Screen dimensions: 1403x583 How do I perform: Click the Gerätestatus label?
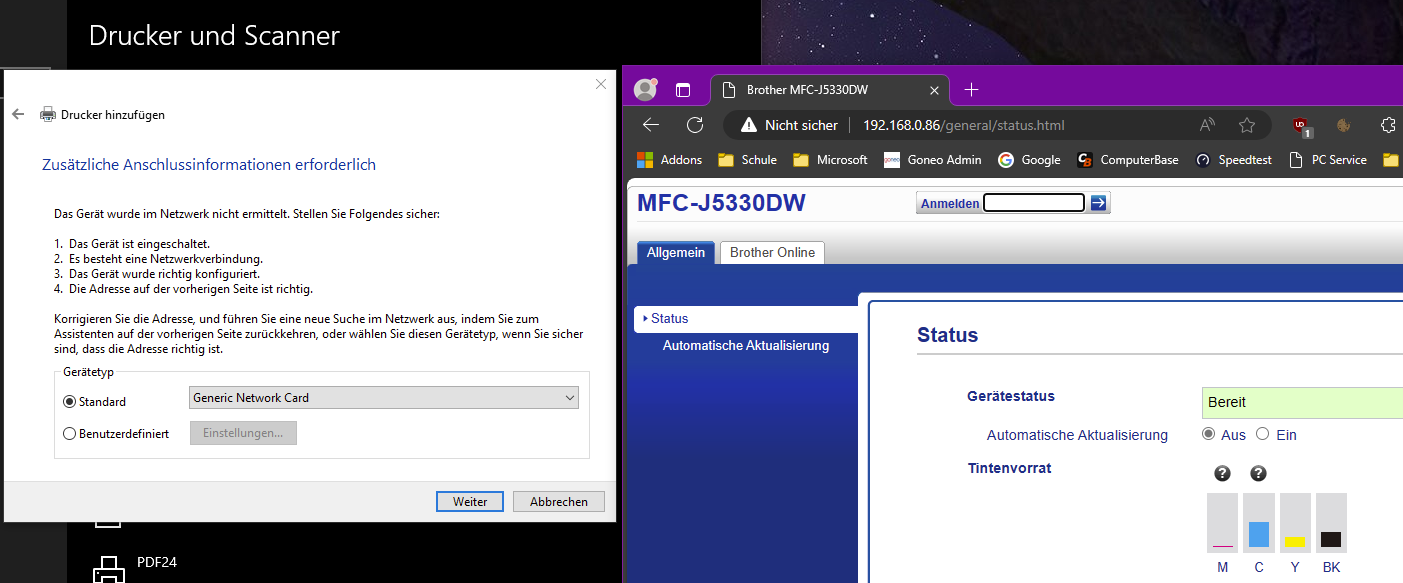point(1011,396)
